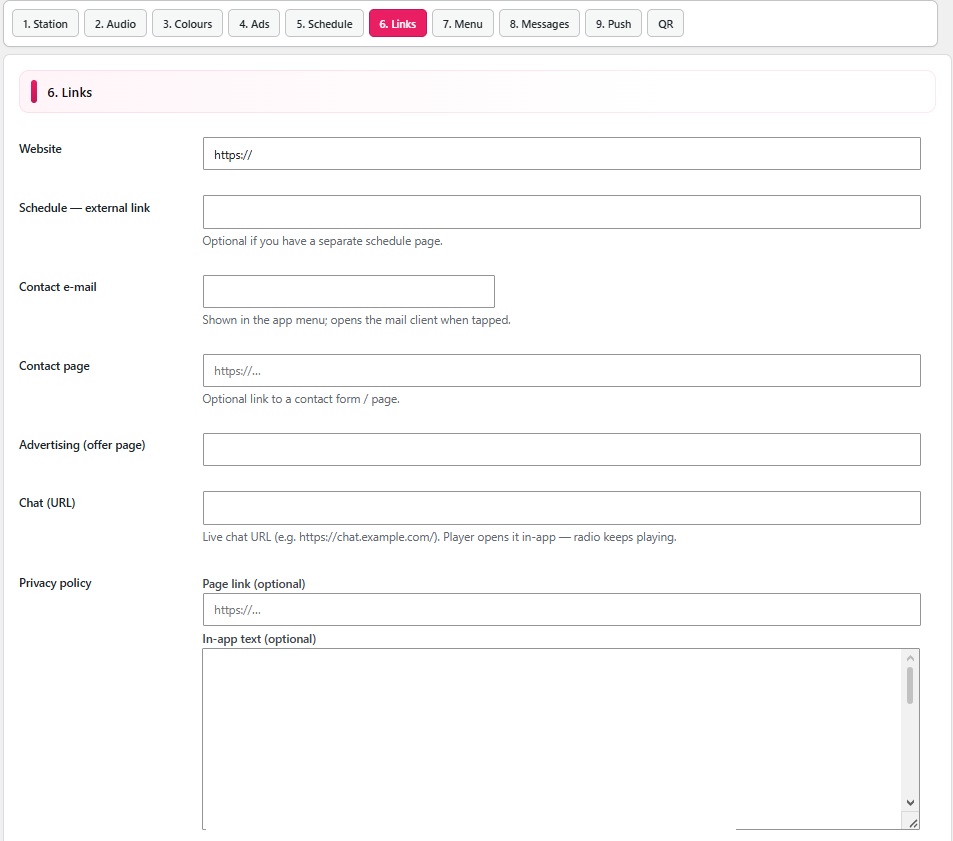Click the Live chat URL help text

(439, 537)
